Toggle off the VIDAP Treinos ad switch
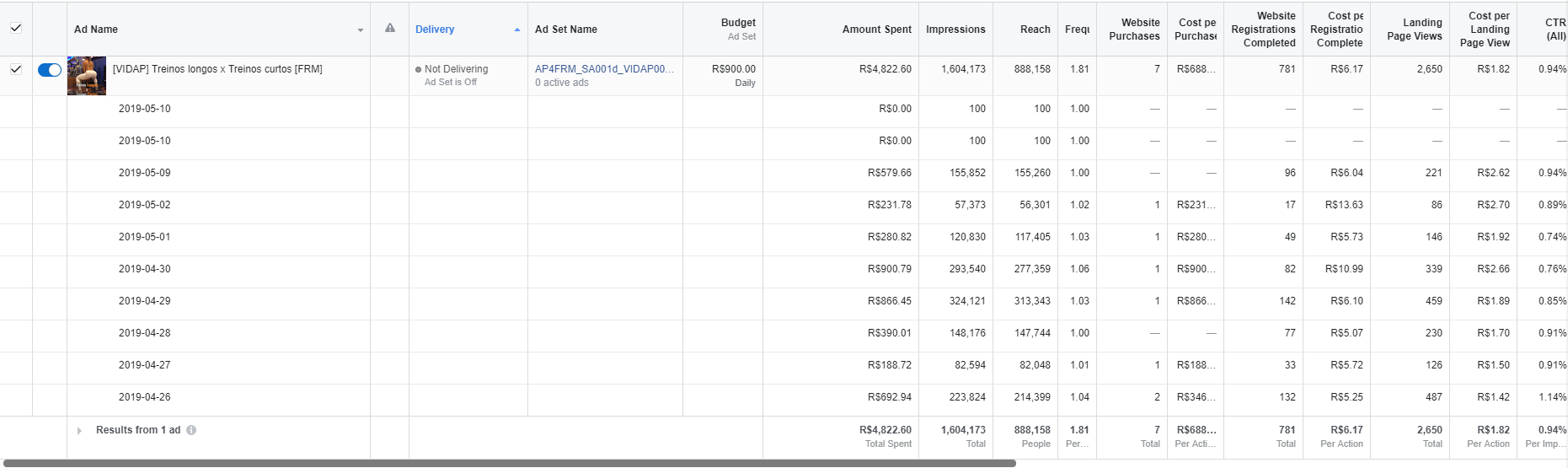This screenshot has width=1568, height=468. 50,70
